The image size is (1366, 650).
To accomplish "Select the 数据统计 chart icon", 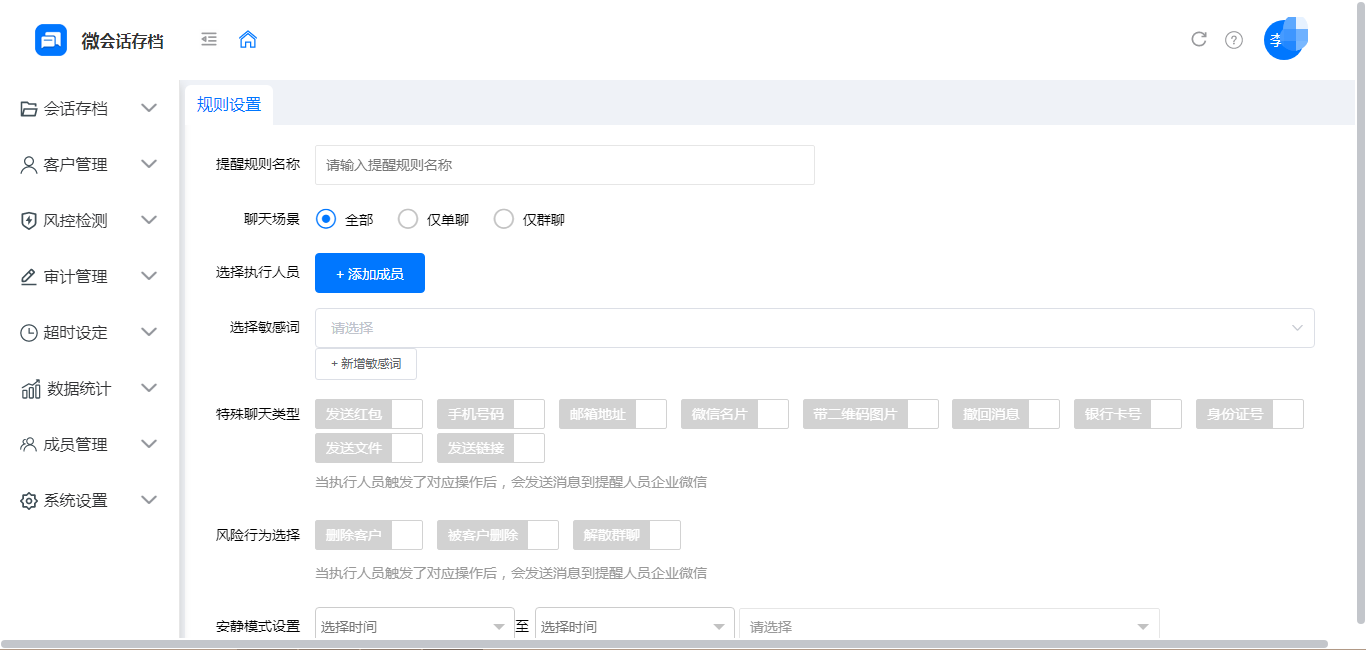I will [27, 388].
